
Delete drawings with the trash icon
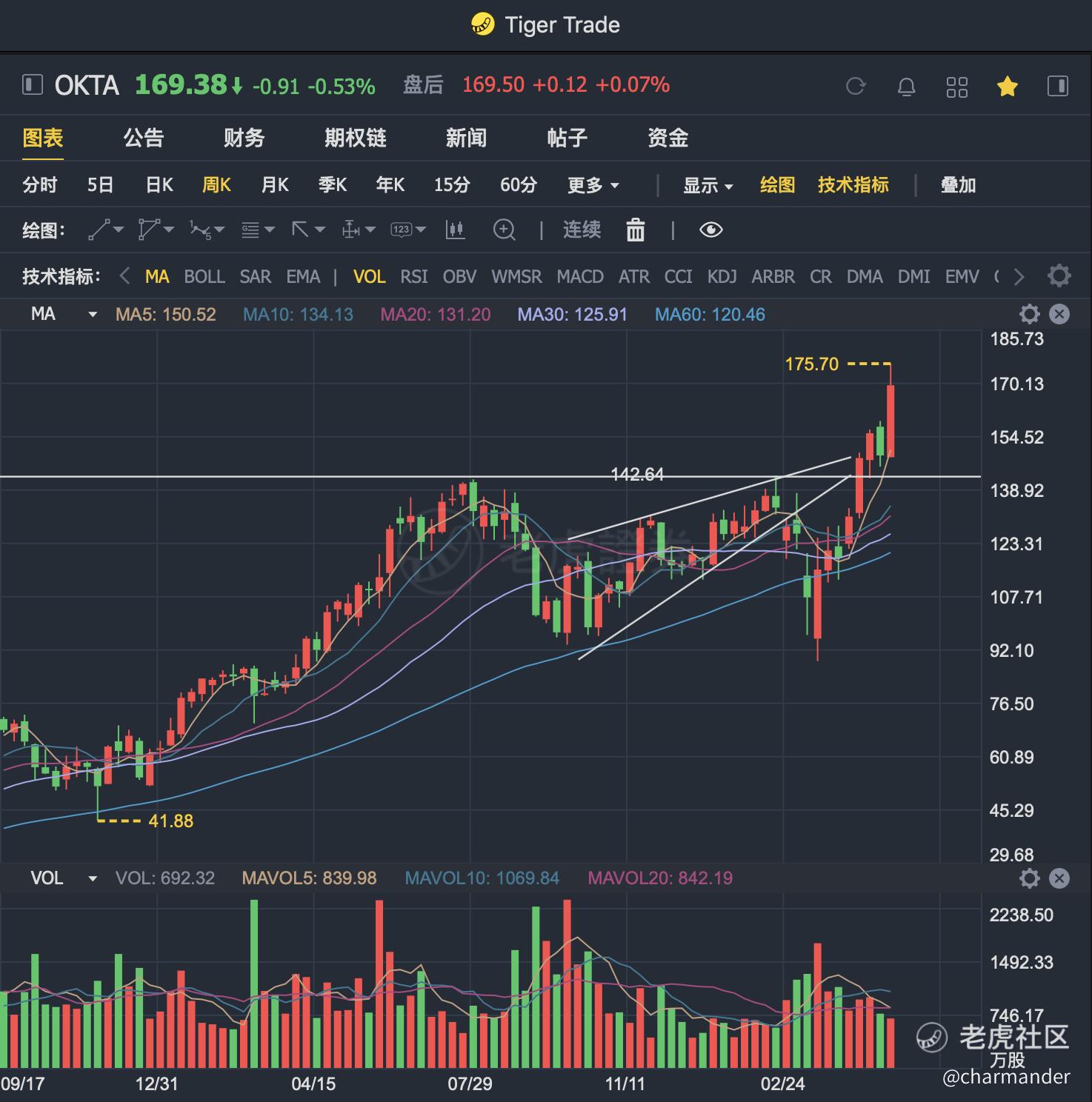click(x=636, y=230)
